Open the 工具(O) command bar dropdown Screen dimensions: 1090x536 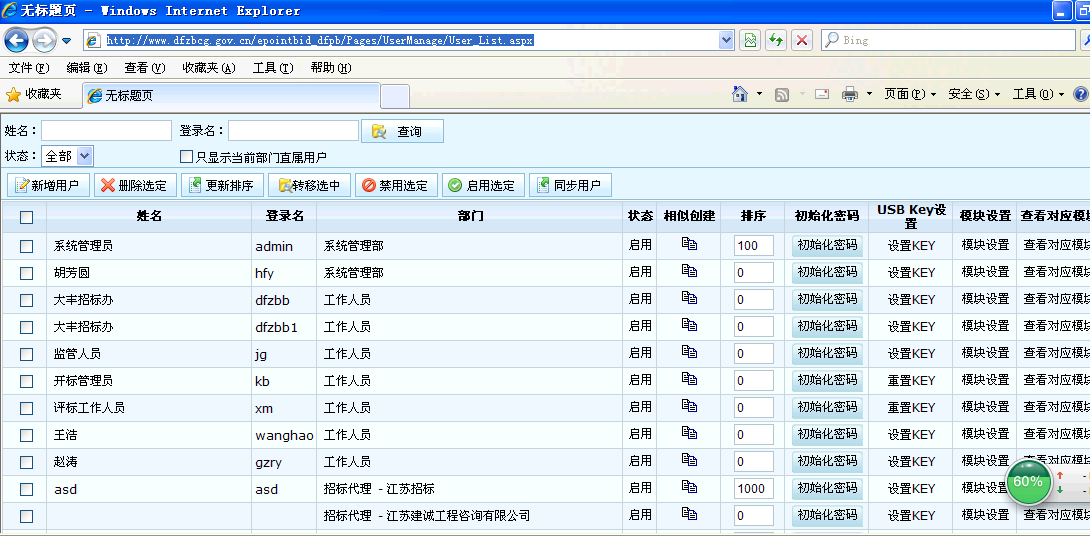[x=1039, y=94]
